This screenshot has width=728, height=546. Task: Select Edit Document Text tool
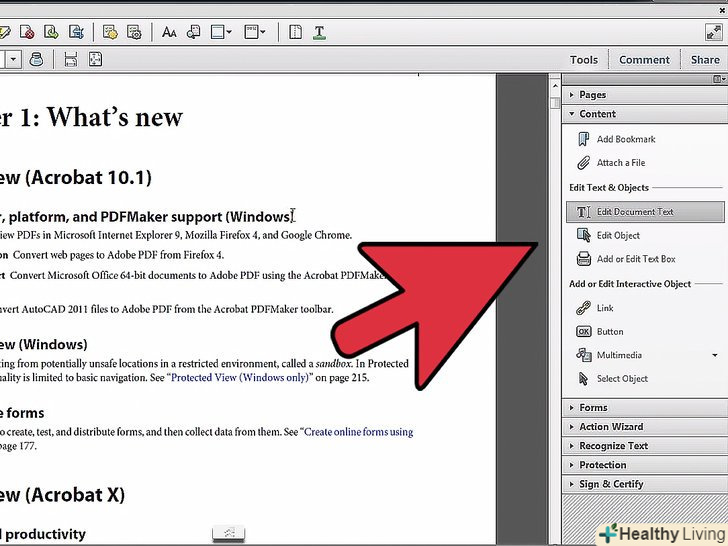645,212
